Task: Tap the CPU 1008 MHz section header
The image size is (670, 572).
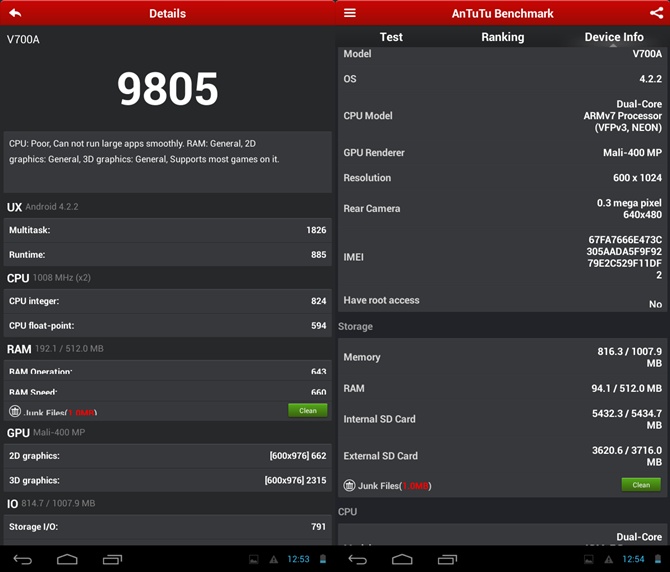Action: (x=49, y=278)
